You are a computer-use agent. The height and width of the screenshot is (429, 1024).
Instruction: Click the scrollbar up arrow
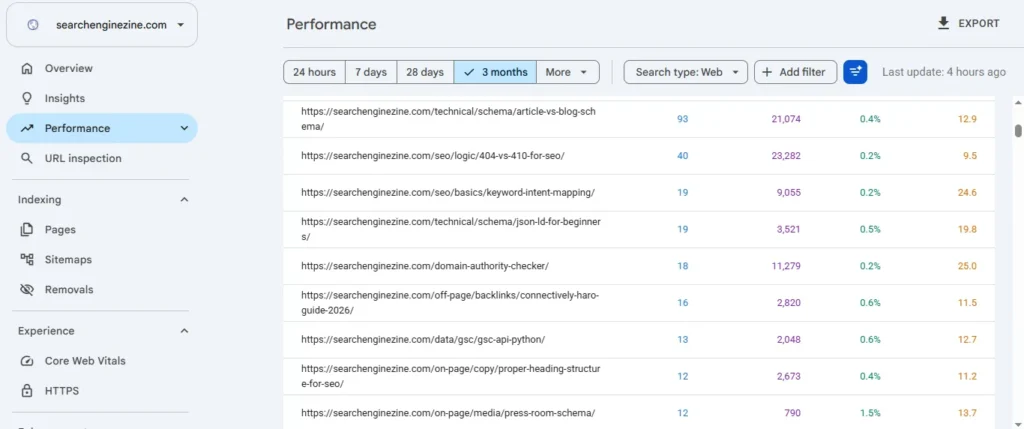tap(1018, 103)
